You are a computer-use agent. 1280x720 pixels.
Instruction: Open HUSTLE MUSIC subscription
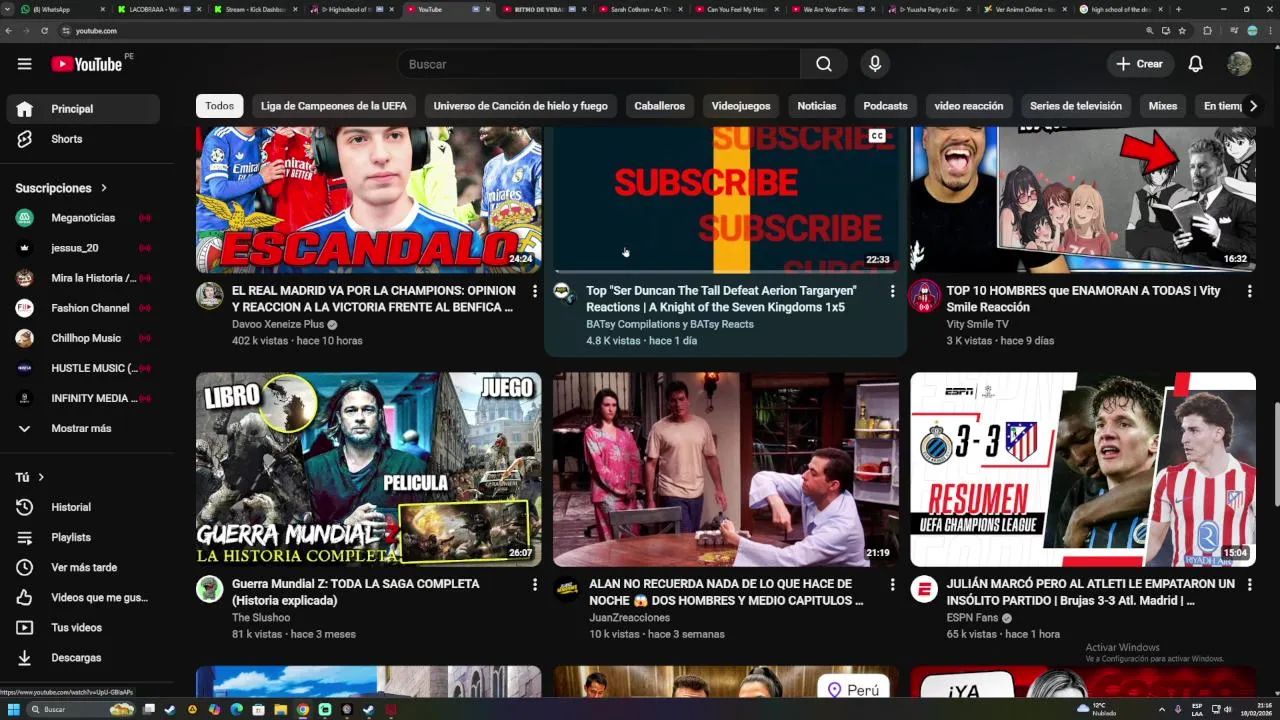[x=83, y=368]
